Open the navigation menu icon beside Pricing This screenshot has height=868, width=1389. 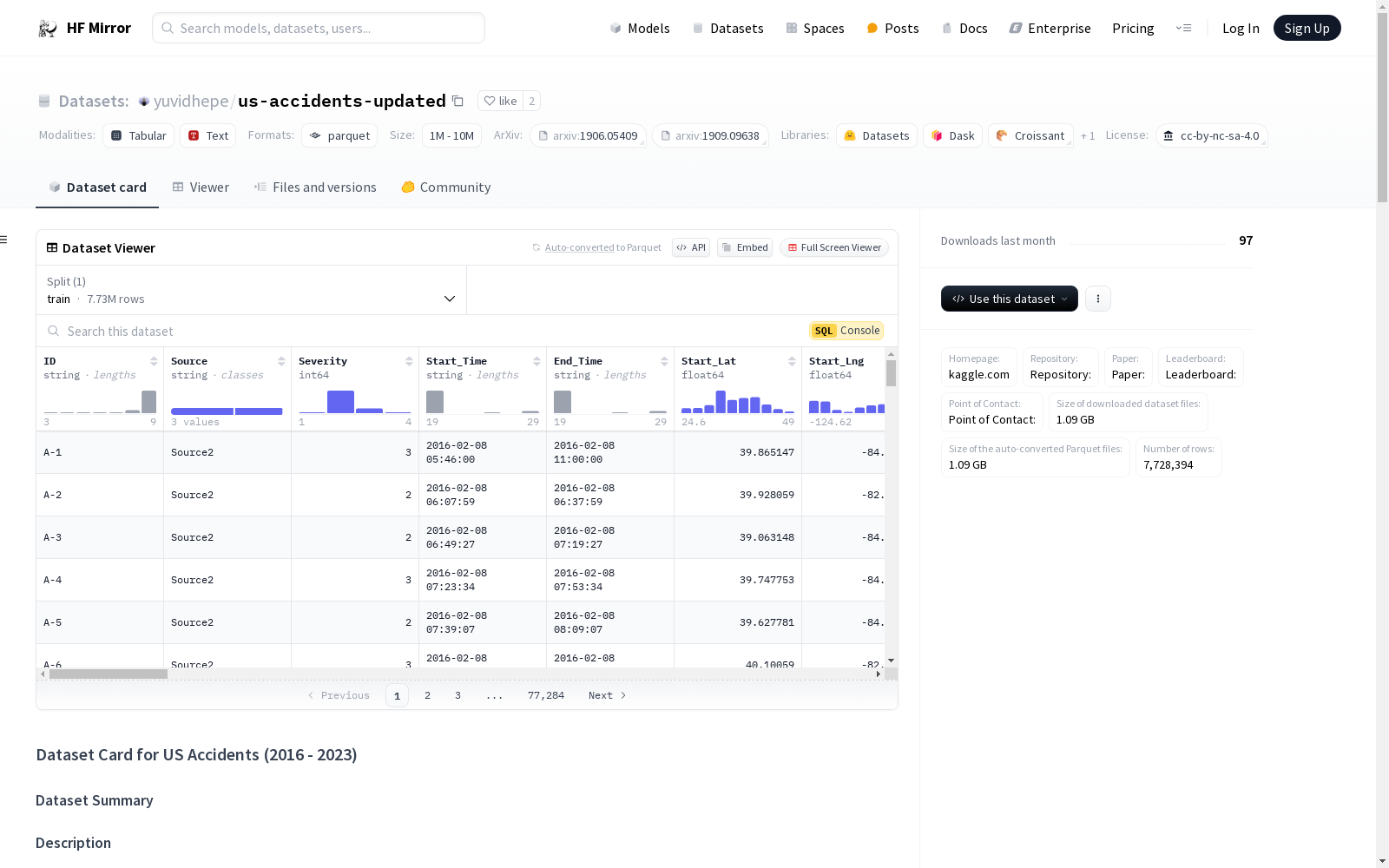point(1183,29)
